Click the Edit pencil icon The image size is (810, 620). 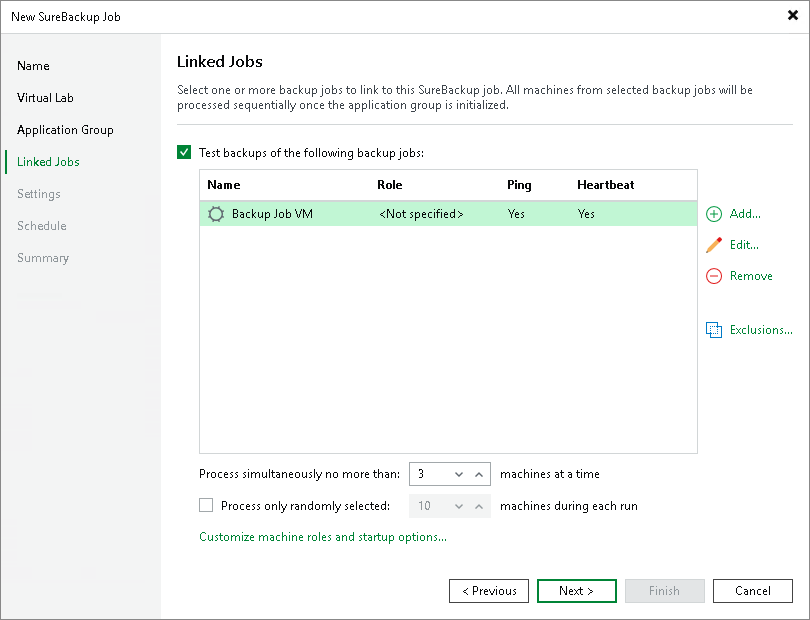tap(713, 244)
